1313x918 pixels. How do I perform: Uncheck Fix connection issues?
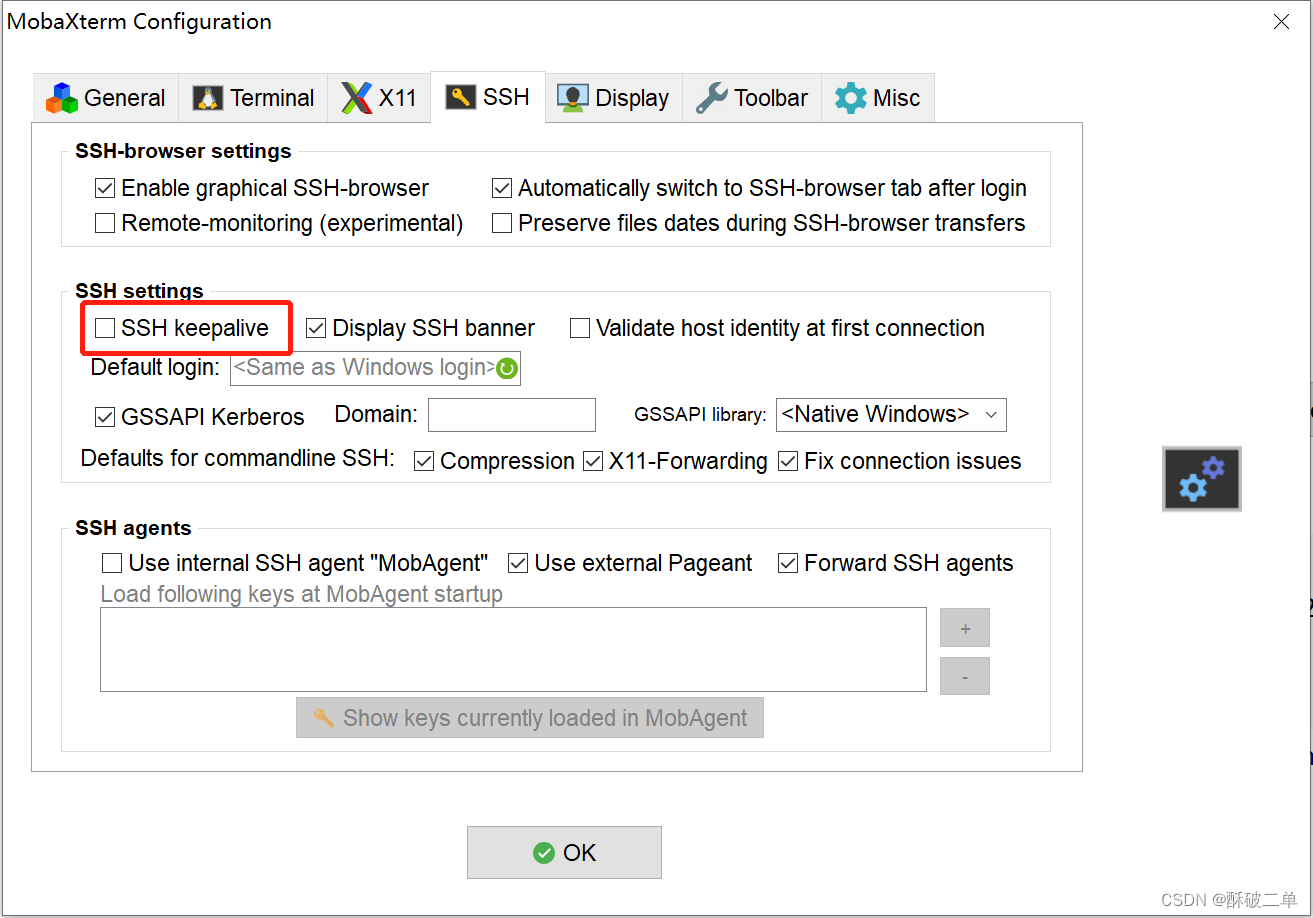pyautogui.click(x=788, y=461)
